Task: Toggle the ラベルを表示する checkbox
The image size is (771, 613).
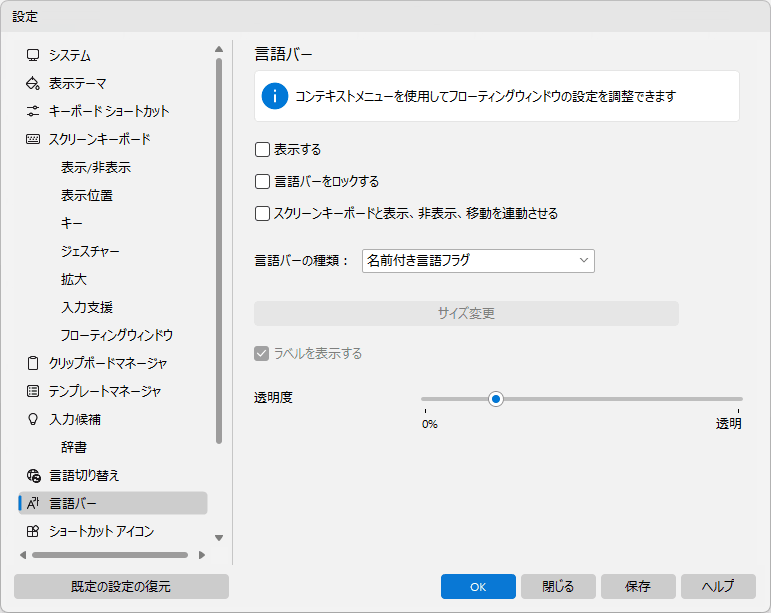Action: click(262, 353)
